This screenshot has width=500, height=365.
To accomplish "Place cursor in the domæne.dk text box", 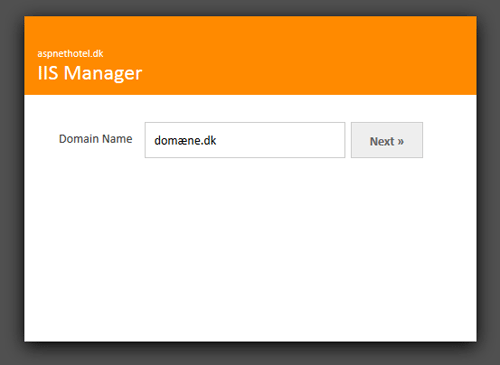I will (x=245, y=140).
